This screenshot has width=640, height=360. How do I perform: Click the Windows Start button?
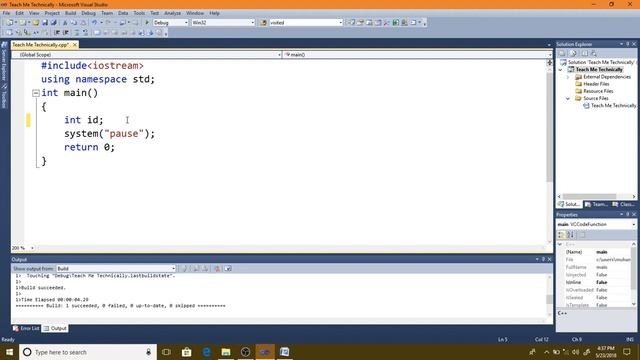tap(9, 352)
